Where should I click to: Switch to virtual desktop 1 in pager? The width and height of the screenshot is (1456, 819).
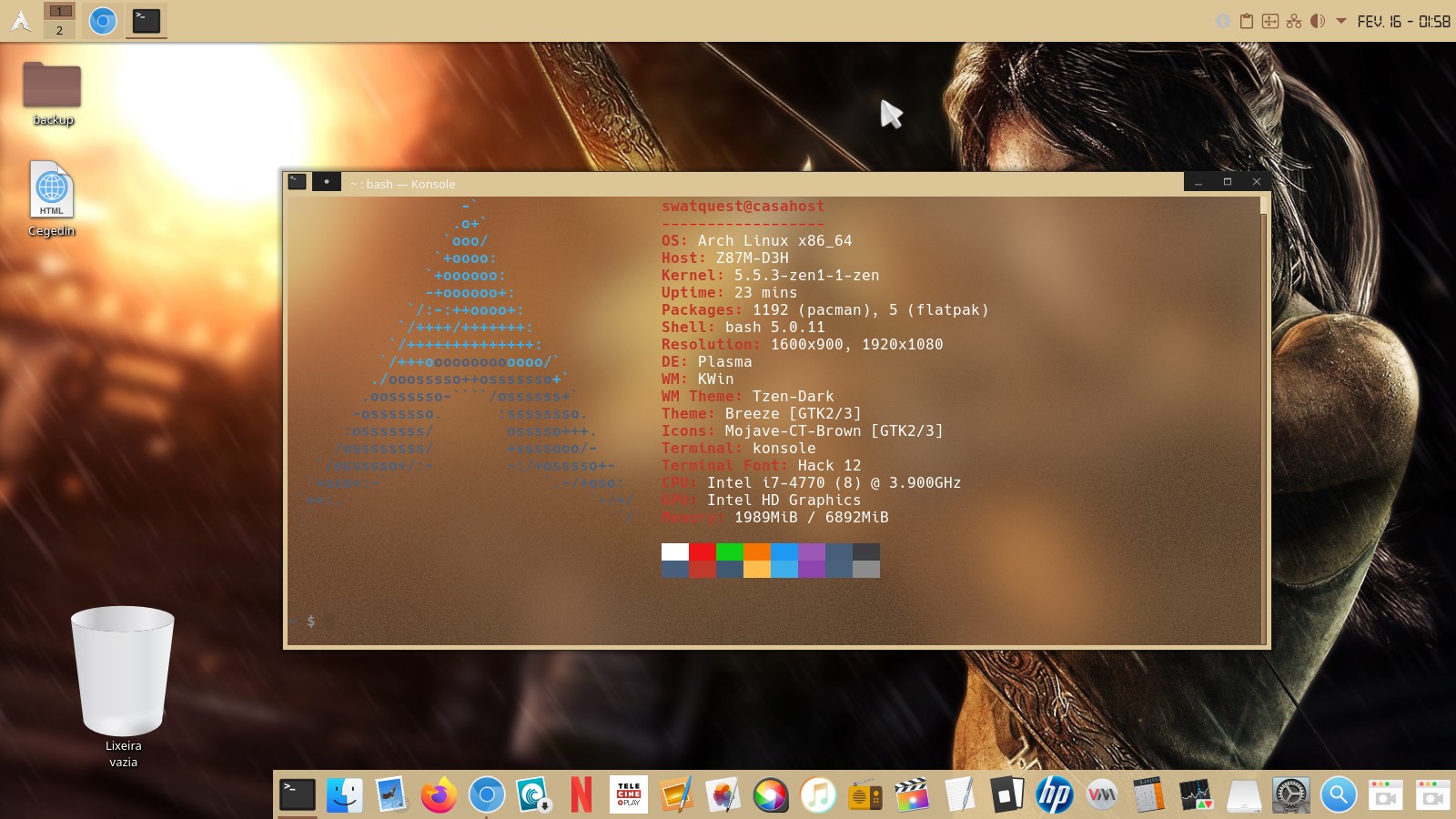(x=60, y=11)
